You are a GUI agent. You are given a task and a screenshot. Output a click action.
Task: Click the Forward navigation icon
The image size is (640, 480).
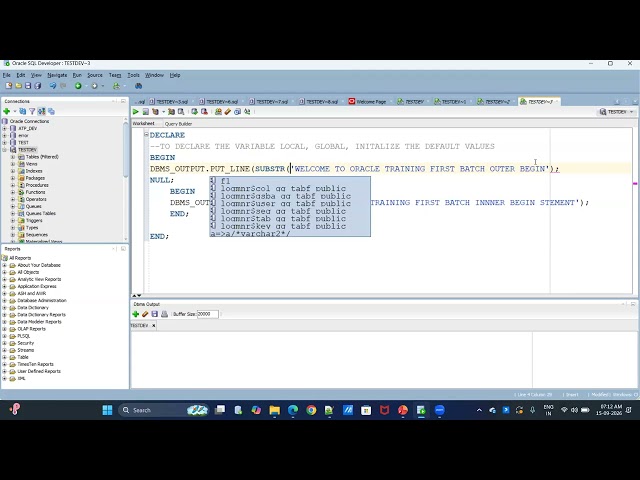click(94, 86)
